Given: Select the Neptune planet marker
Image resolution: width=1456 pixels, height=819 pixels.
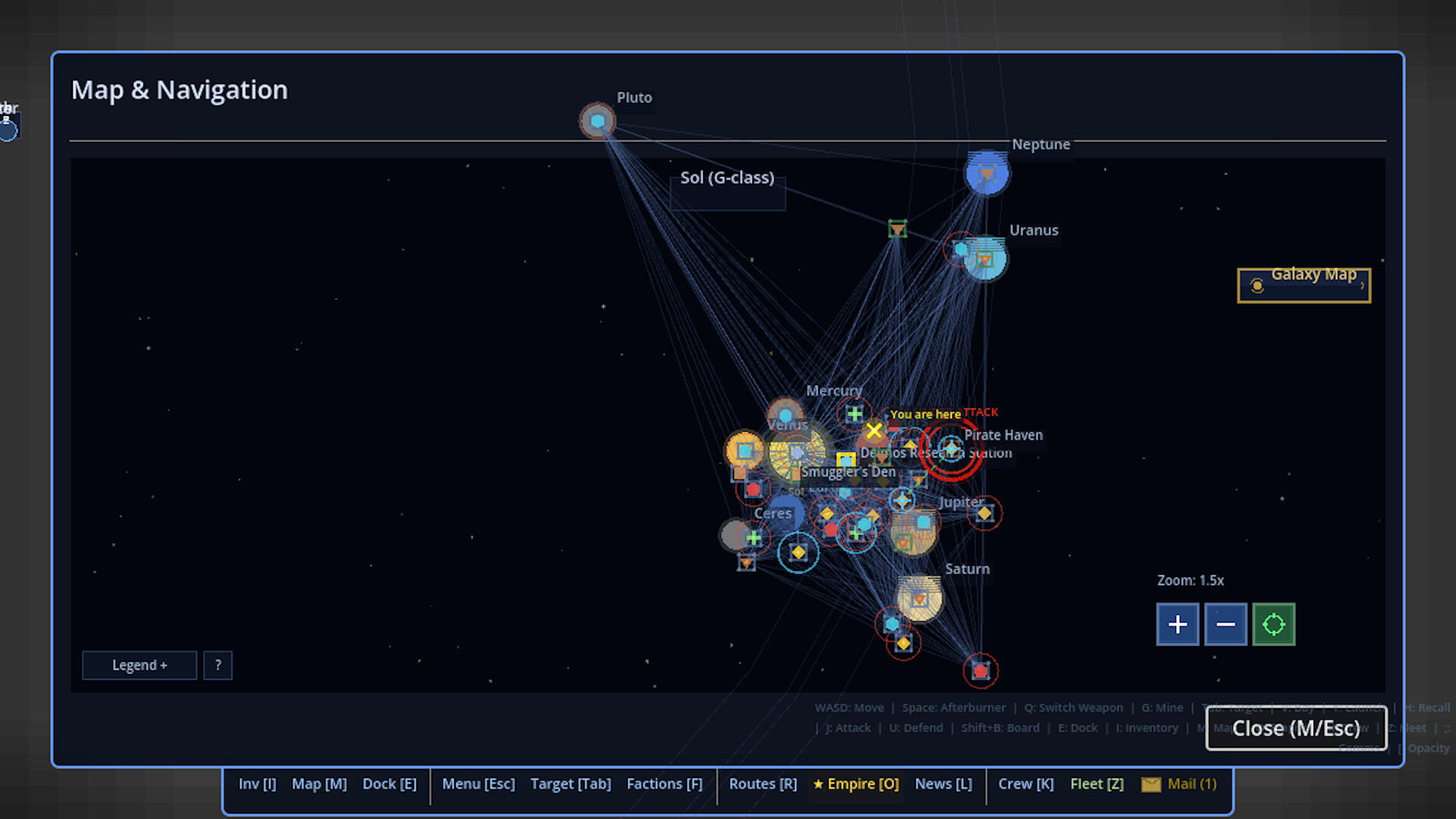Looking at the screenshot, I should tap(987, 174).
